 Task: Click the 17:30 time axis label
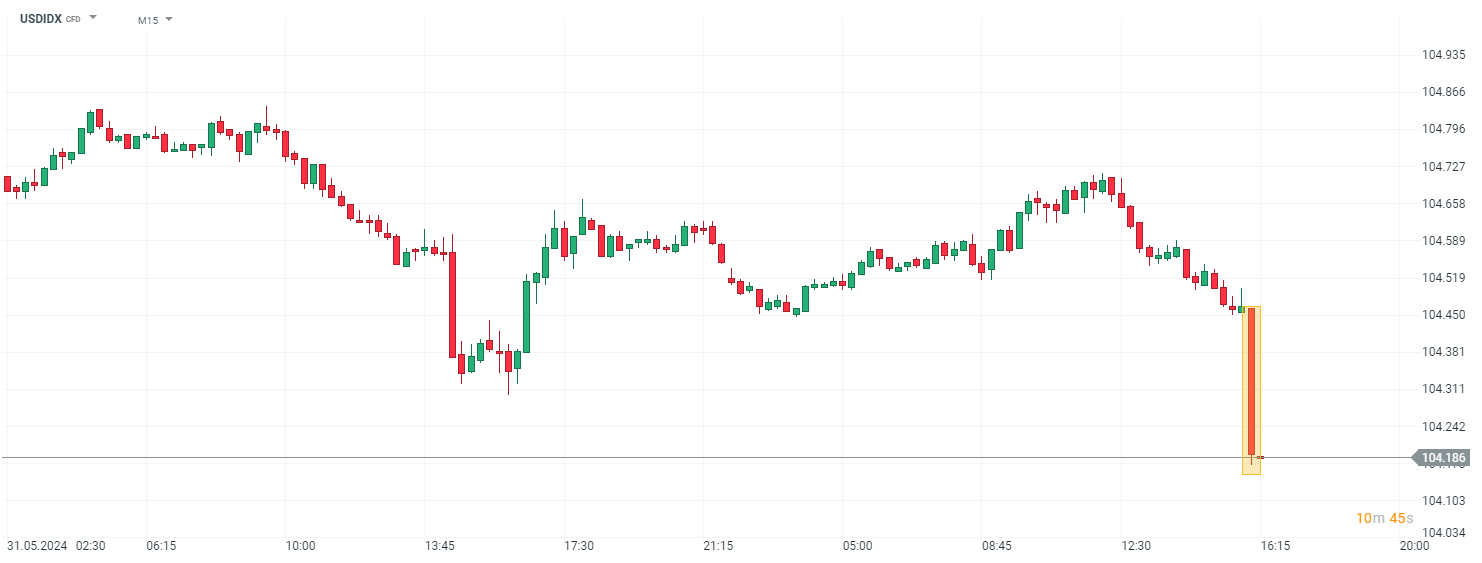pyautogui.click(x=579, y=546)
